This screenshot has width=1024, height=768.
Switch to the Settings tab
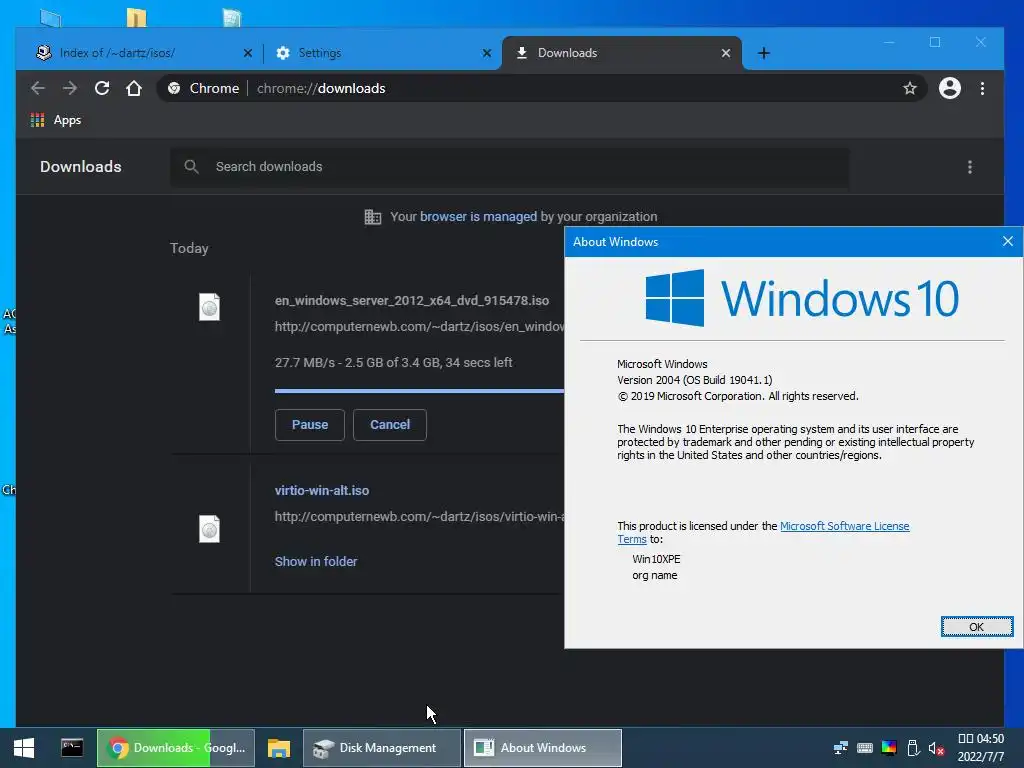point(383,53)
